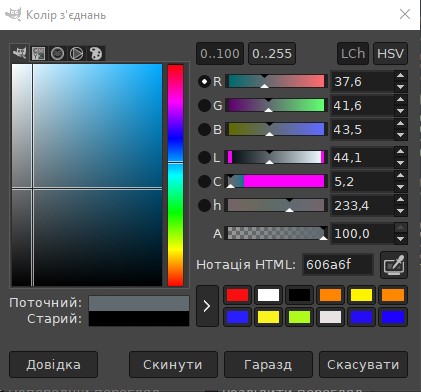
Task: Switch to the CMYK selector tab
Action: (x=38, y=53)
